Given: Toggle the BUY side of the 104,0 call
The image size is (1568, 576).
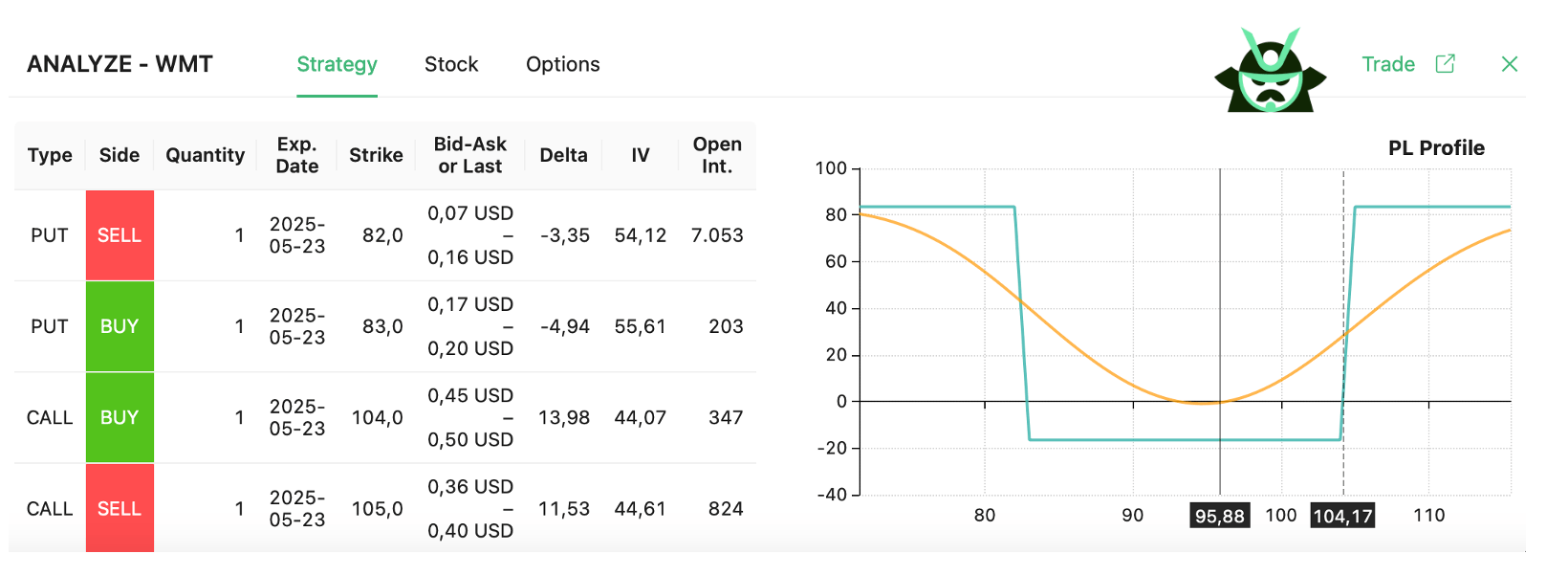Looking at the screenshot, I should (x=120, y=417).
